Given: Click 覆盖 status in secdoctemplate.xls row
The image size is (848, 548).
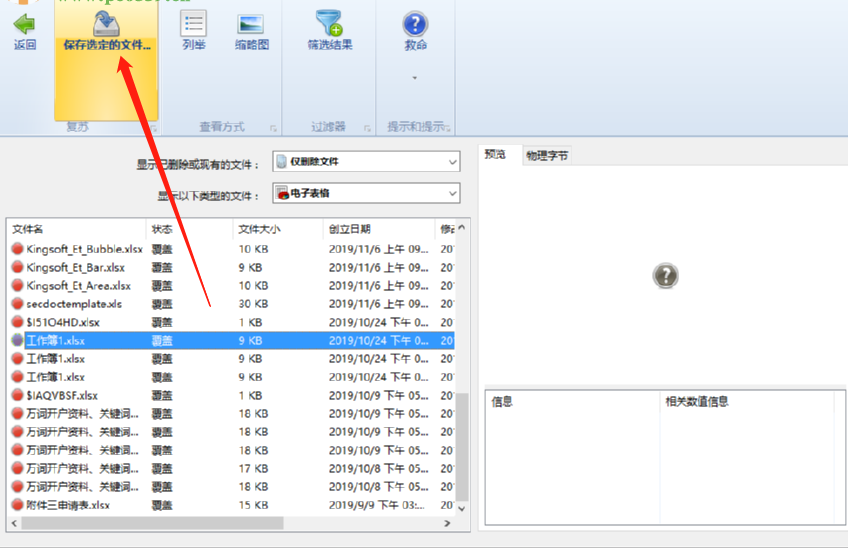Looking at the screenshot, I should click(x=162, y=304).
